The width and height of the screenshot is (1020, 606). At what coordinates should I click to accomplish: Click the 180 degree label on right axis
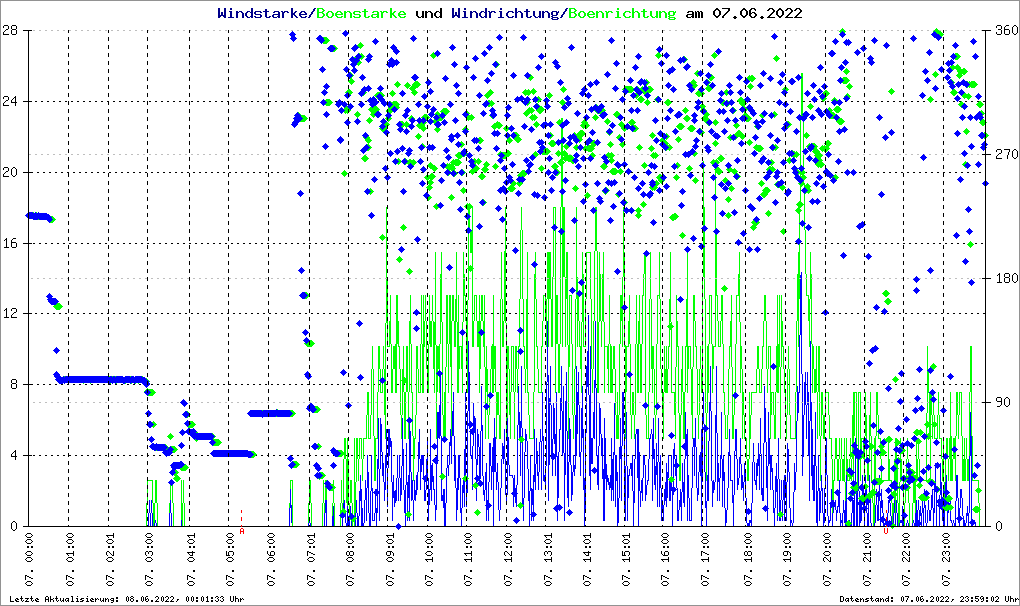(1003, 278)
